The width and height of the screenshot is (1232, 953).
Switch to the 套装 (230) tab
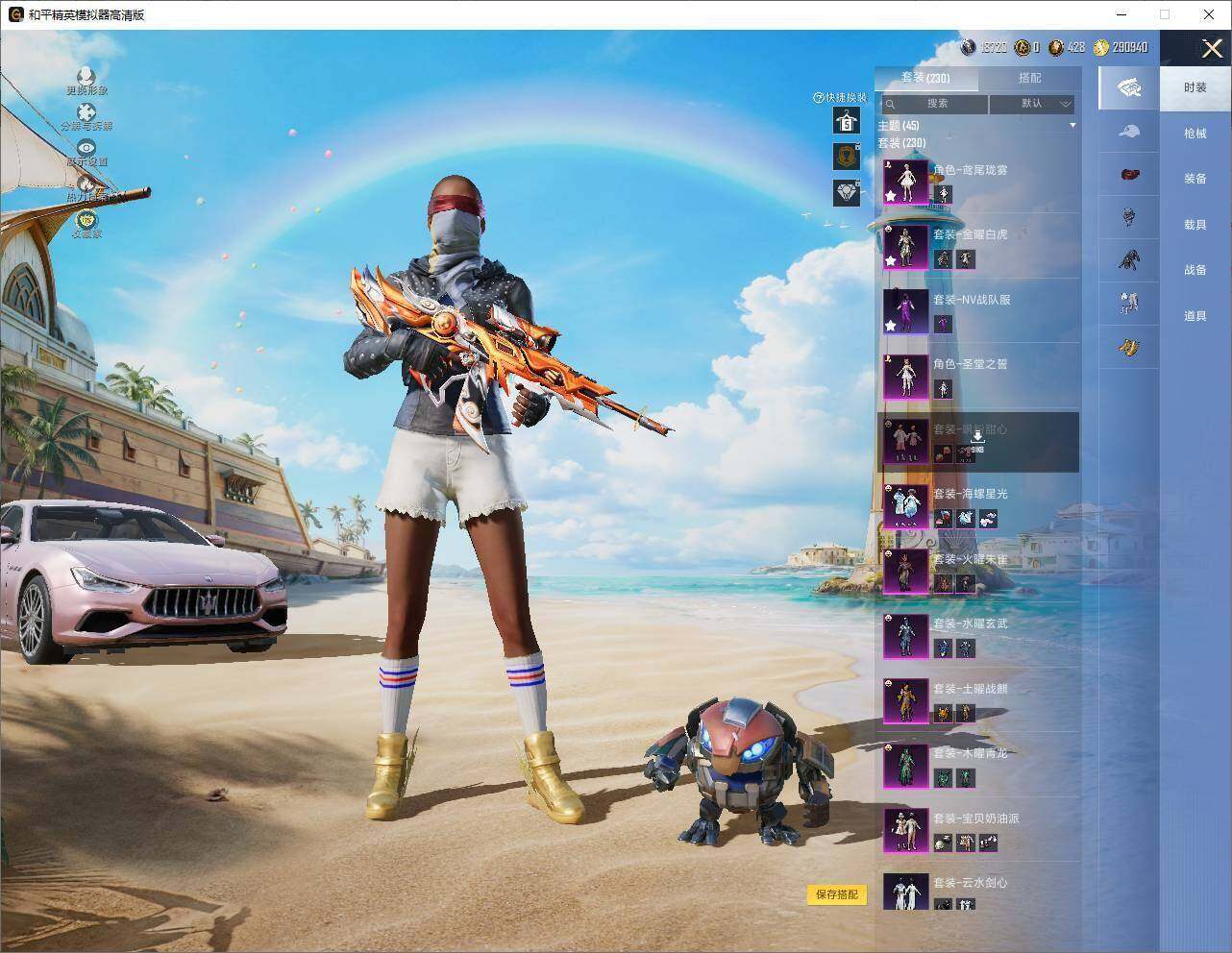tap(925, 78)
